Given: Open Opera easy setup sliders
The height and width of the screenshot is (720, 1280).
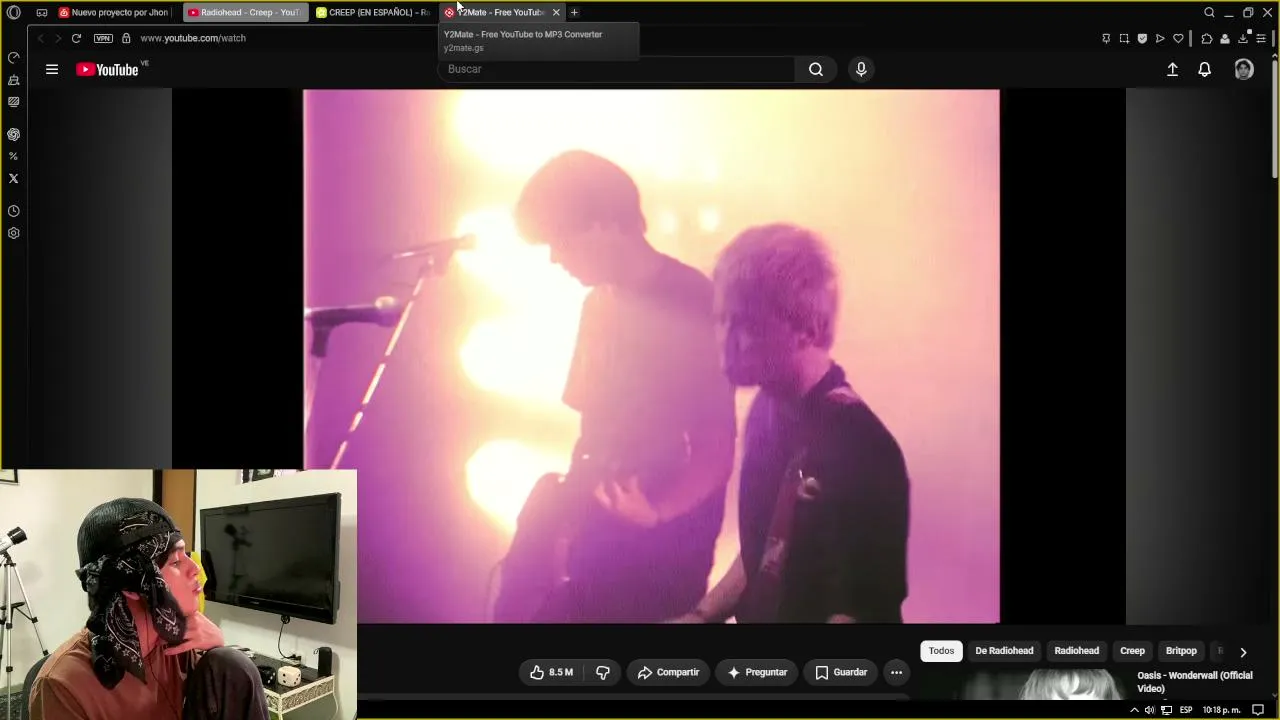Looking at the screenshot, I should [1261, 38].
